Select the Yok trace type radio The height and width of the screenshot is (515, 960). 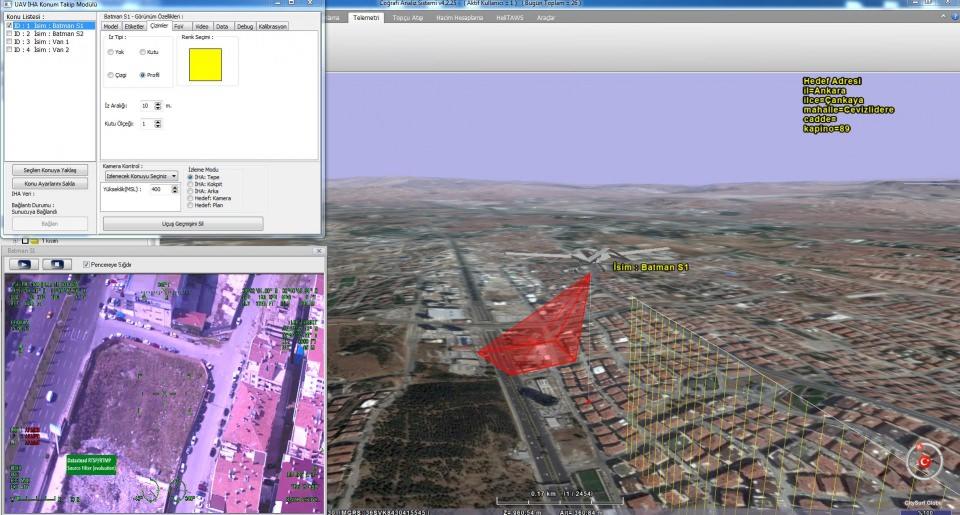pyautogui.click(x=111, y=52)
